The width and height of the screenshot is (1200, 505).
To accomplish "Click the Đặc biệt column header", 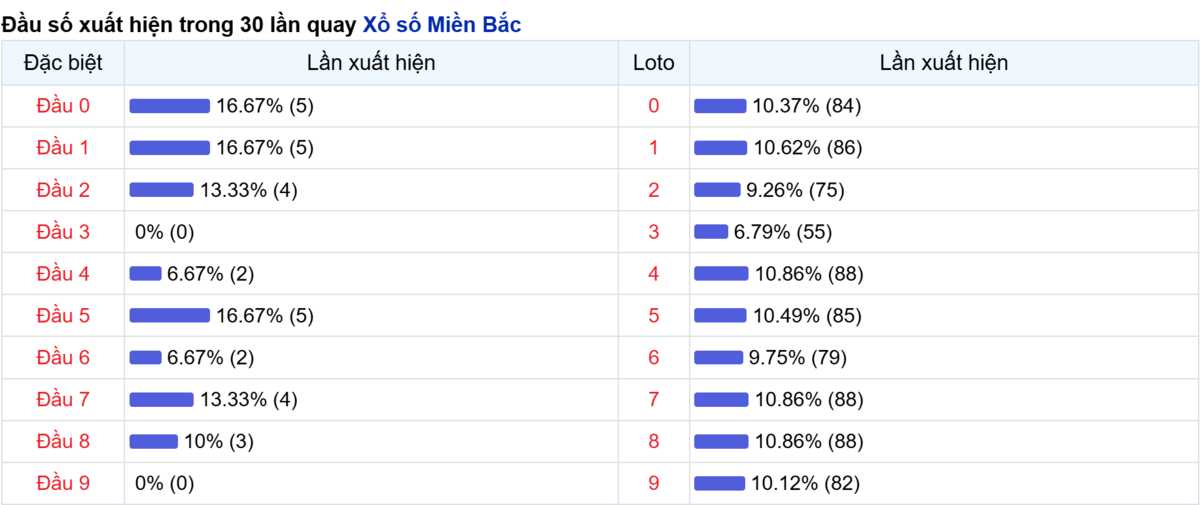I will [63, 63].
